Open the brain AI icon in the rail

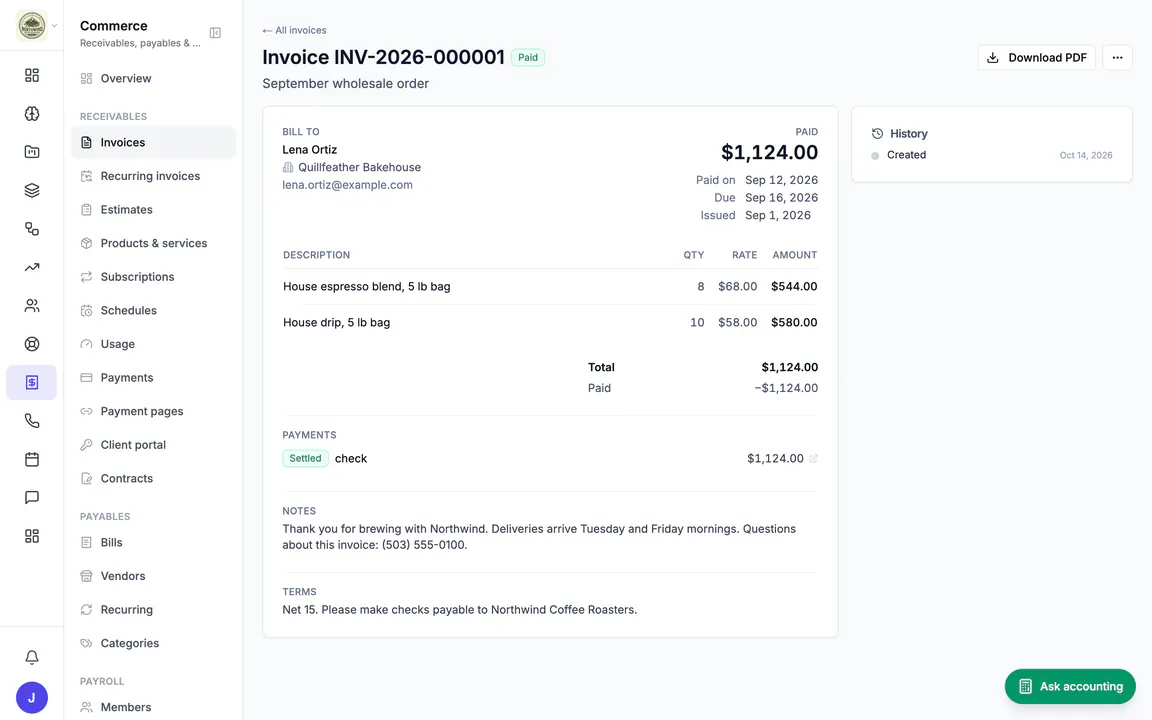tap(32, 113)
